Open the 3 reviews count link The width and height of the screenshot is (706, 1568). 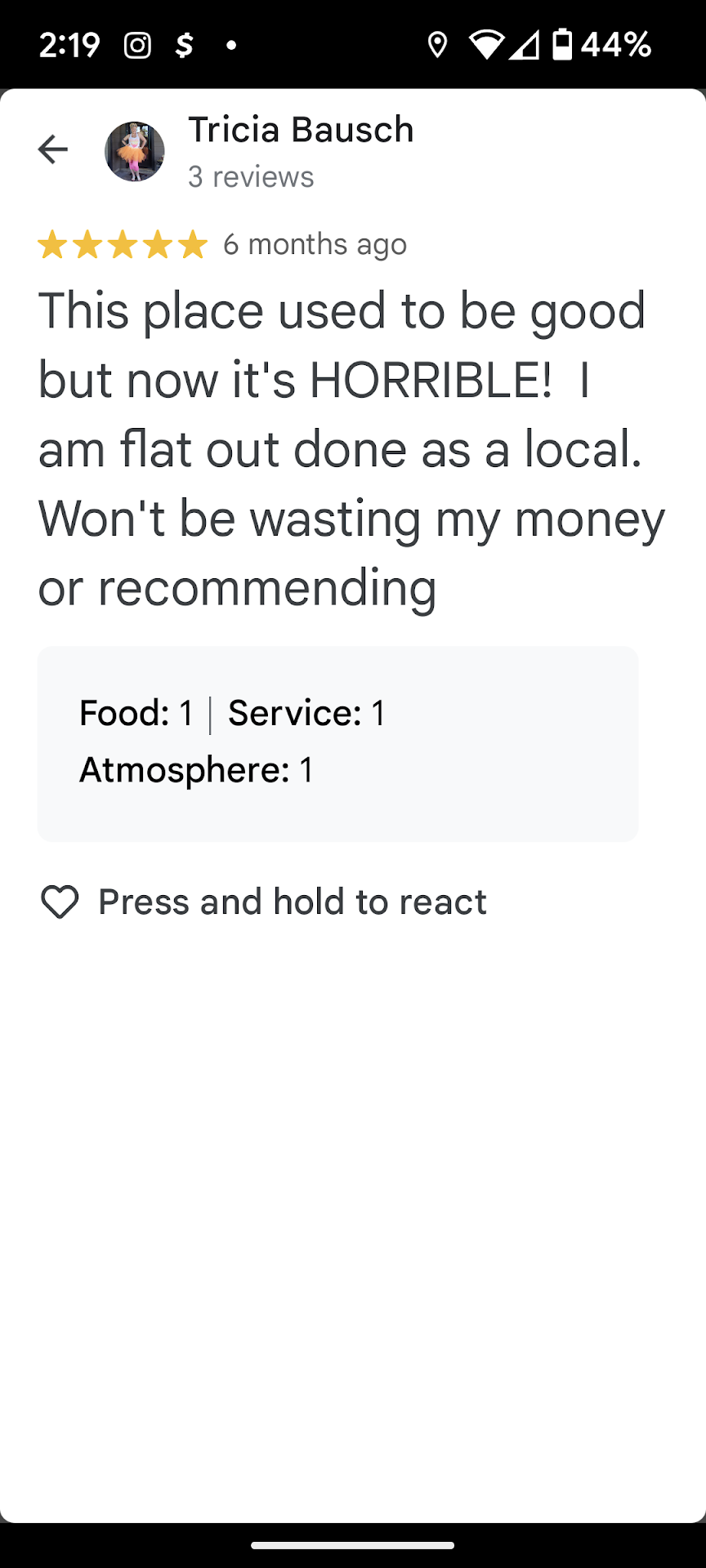pyautogui.click(x=251, y=177)
